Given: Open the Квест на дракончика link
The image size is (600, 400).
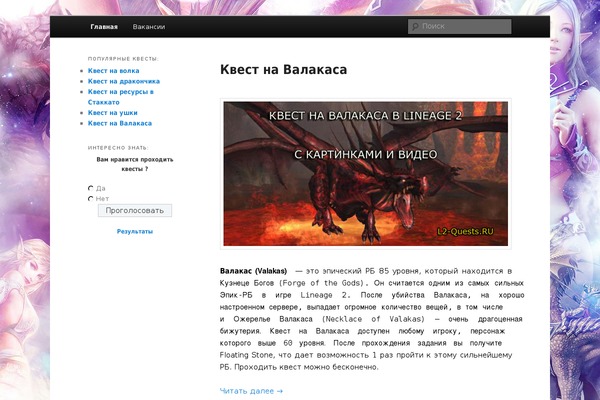Looking at the screenshot, I should coord(124,81).
